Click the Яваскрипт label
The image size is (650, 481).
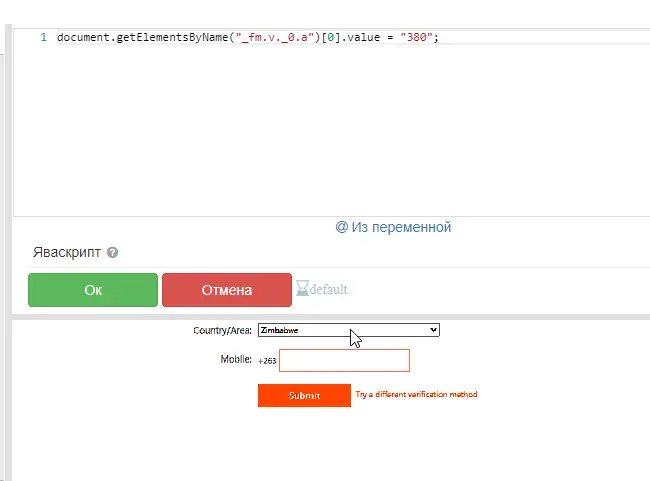(x=67, y=253)
